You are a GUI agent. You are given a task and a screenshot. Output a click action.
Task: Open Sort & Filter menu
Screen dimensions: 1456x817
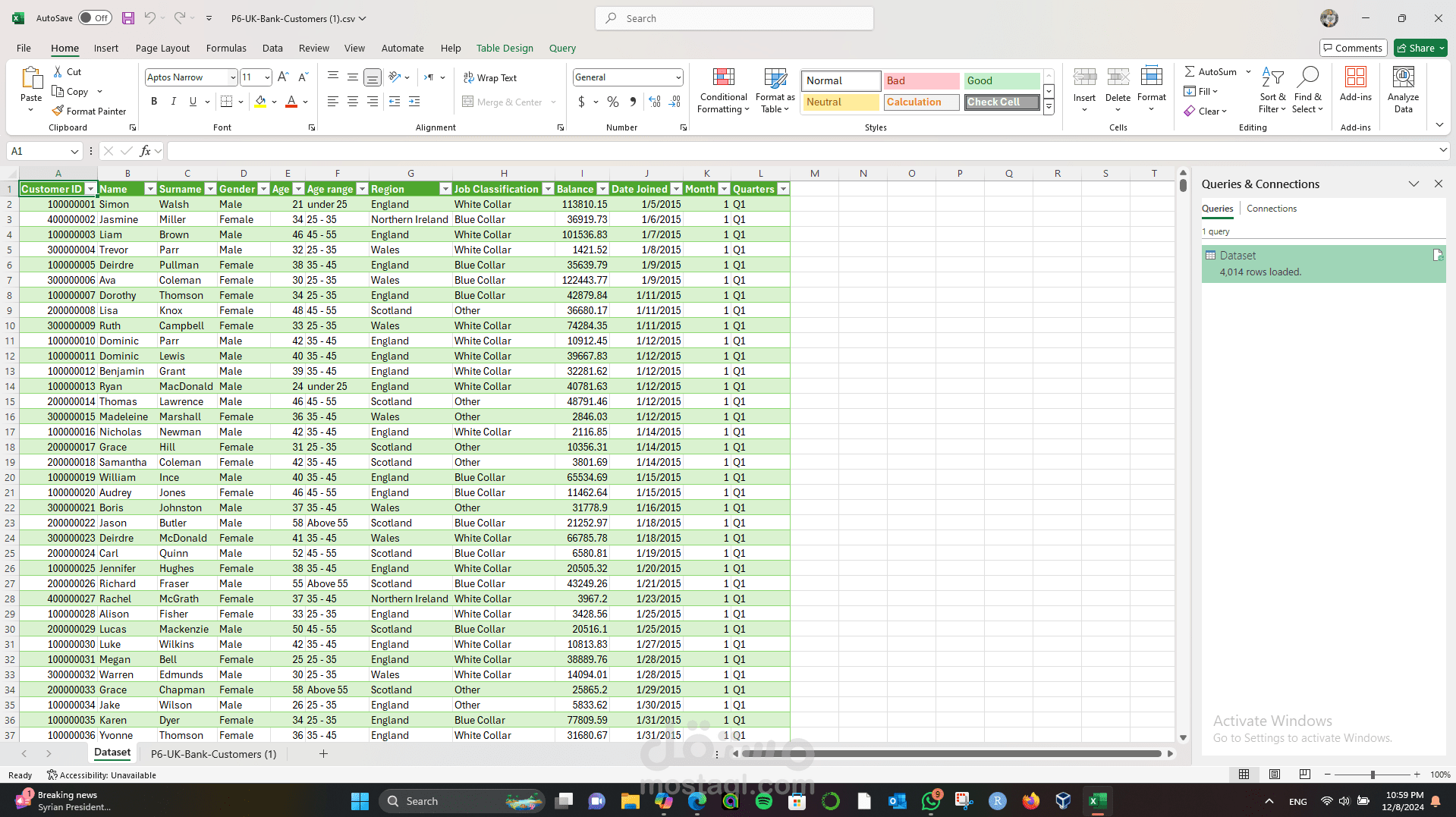(x=1272, y=90)
